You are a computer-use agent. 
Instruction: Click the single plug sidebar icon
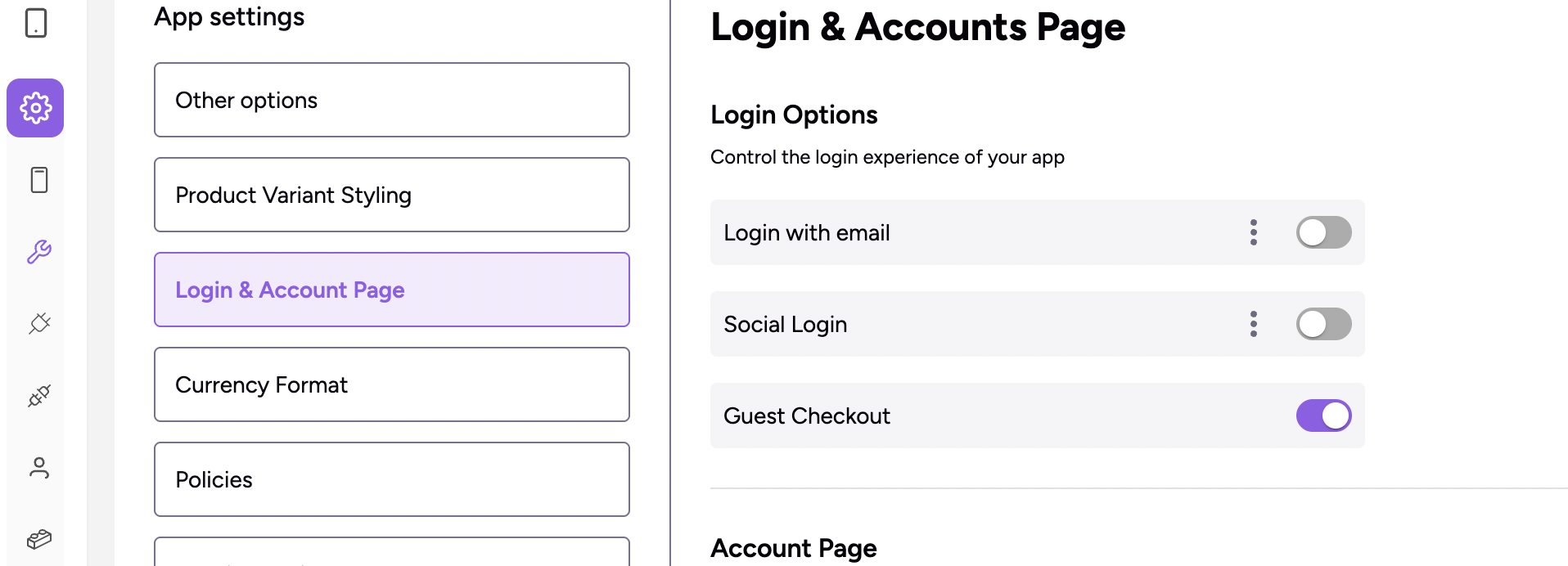(38, 324)
